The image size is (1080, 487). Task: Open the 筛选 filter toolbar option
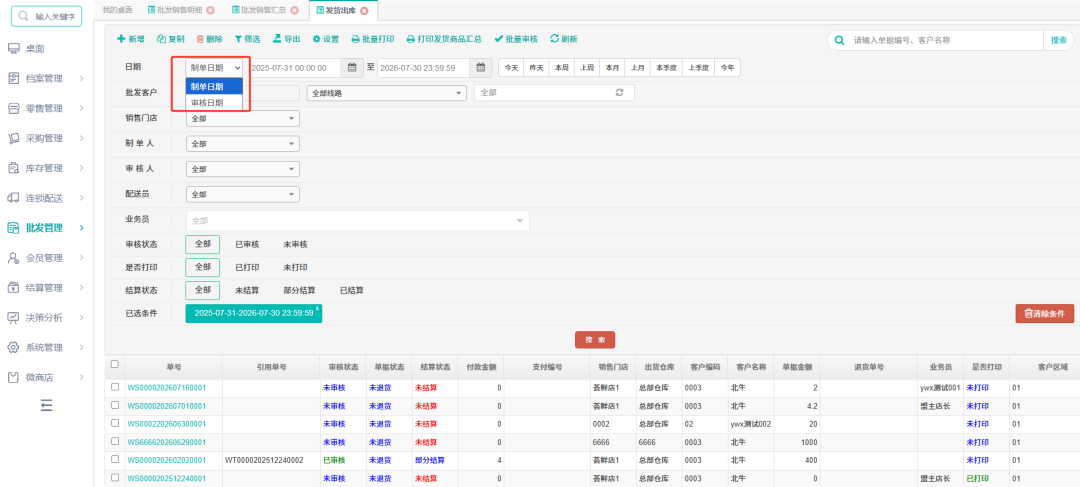(248, 39)
